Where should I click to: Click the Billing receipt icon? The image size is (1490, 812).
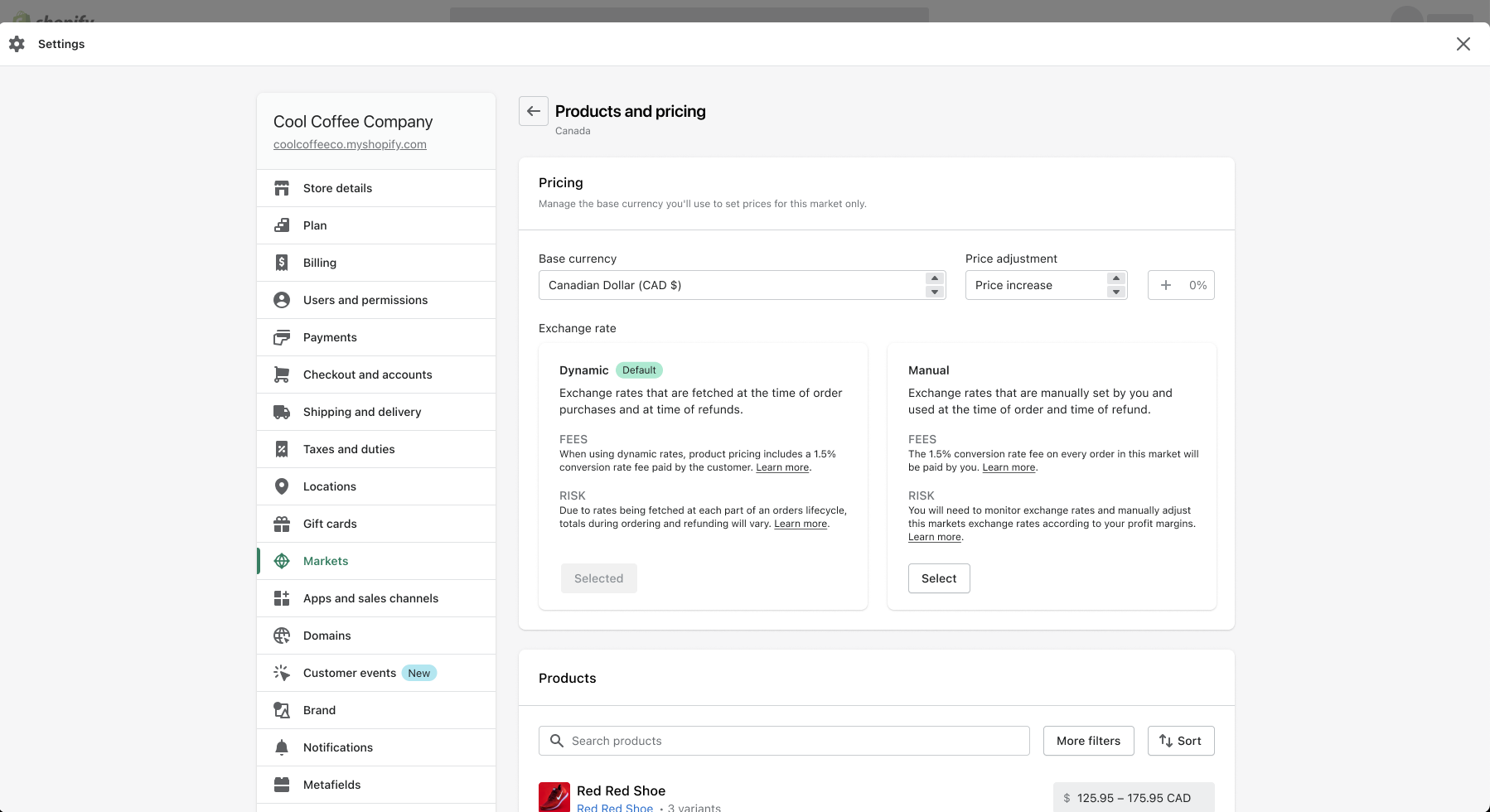point(282,263)
